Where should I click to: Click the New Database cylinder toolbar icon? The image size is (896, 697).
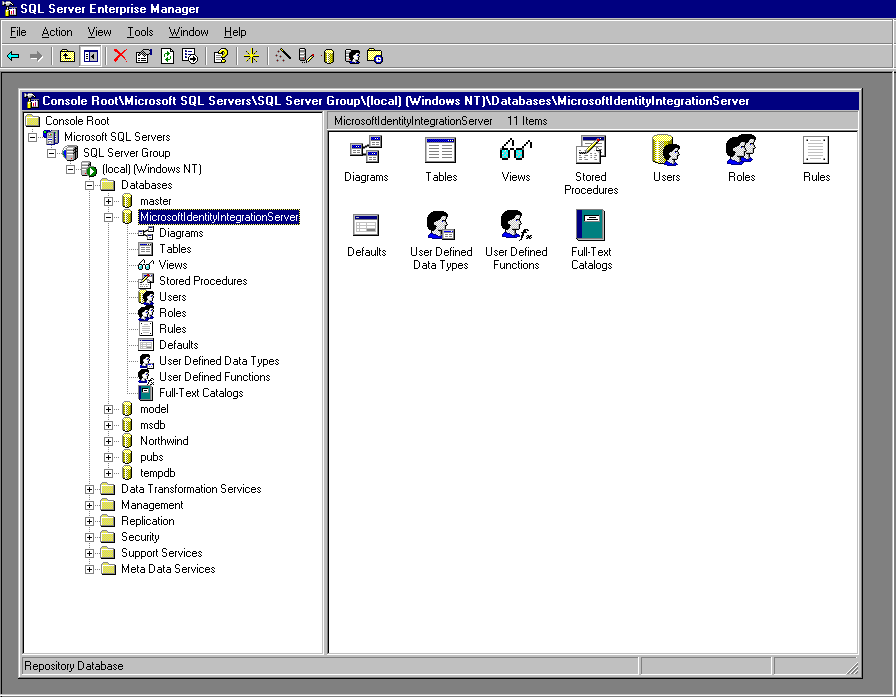329,56
